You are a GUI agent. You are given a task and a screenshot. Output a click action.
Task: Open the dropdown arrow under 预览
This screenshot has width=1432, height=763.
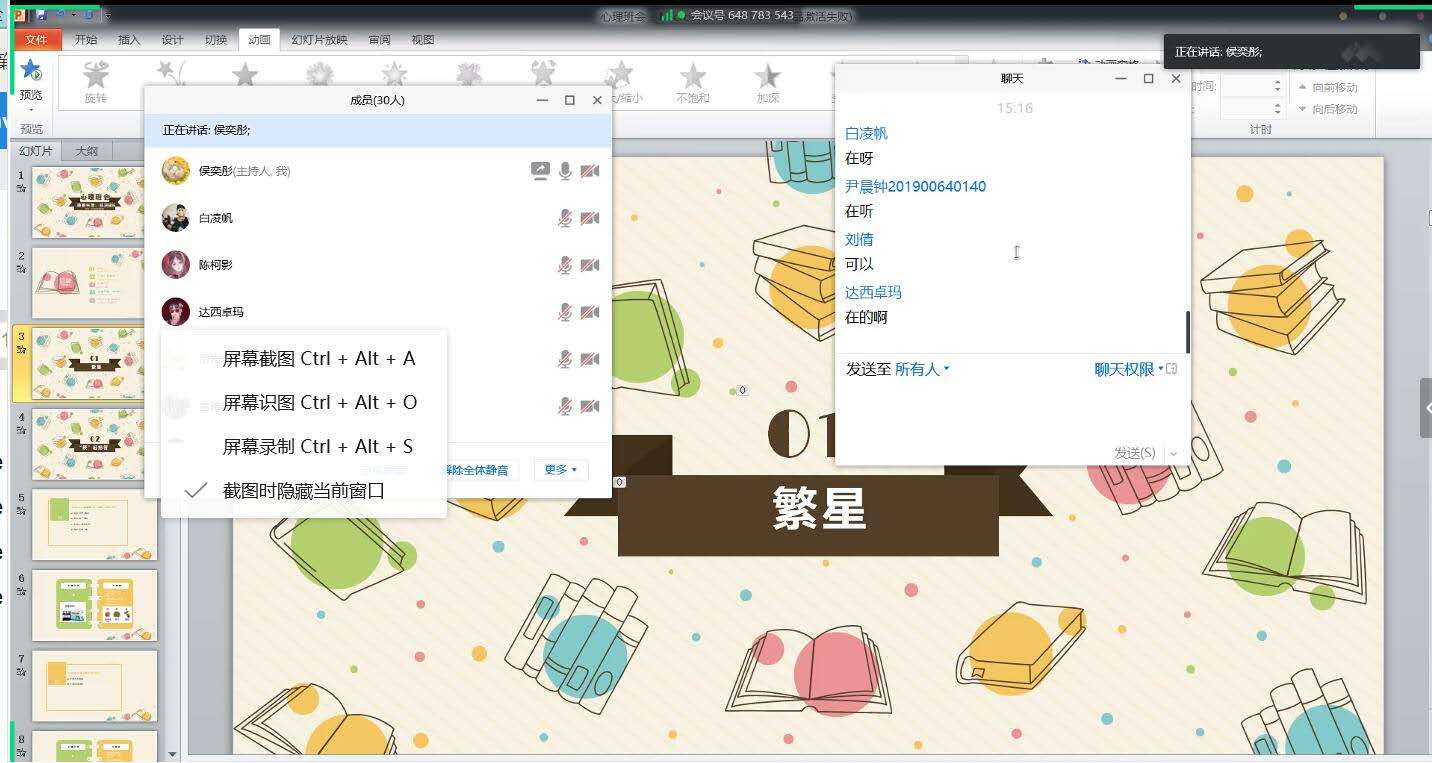tap(31, 109)
